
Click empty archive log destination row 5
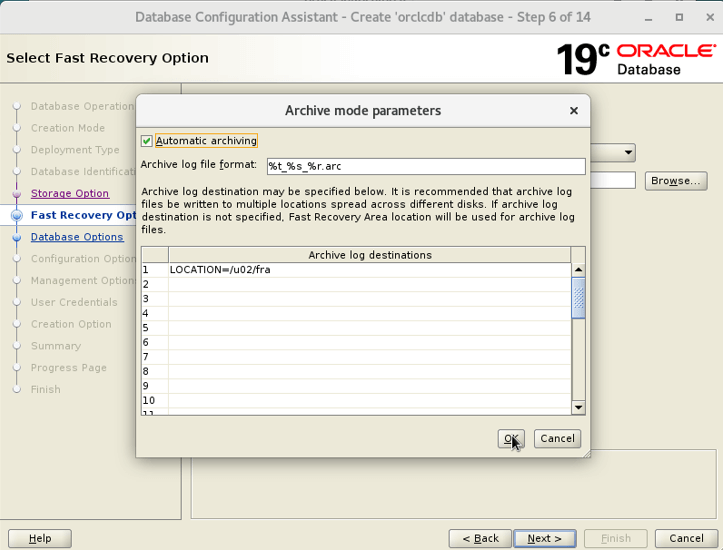click(x=368, y=328)
